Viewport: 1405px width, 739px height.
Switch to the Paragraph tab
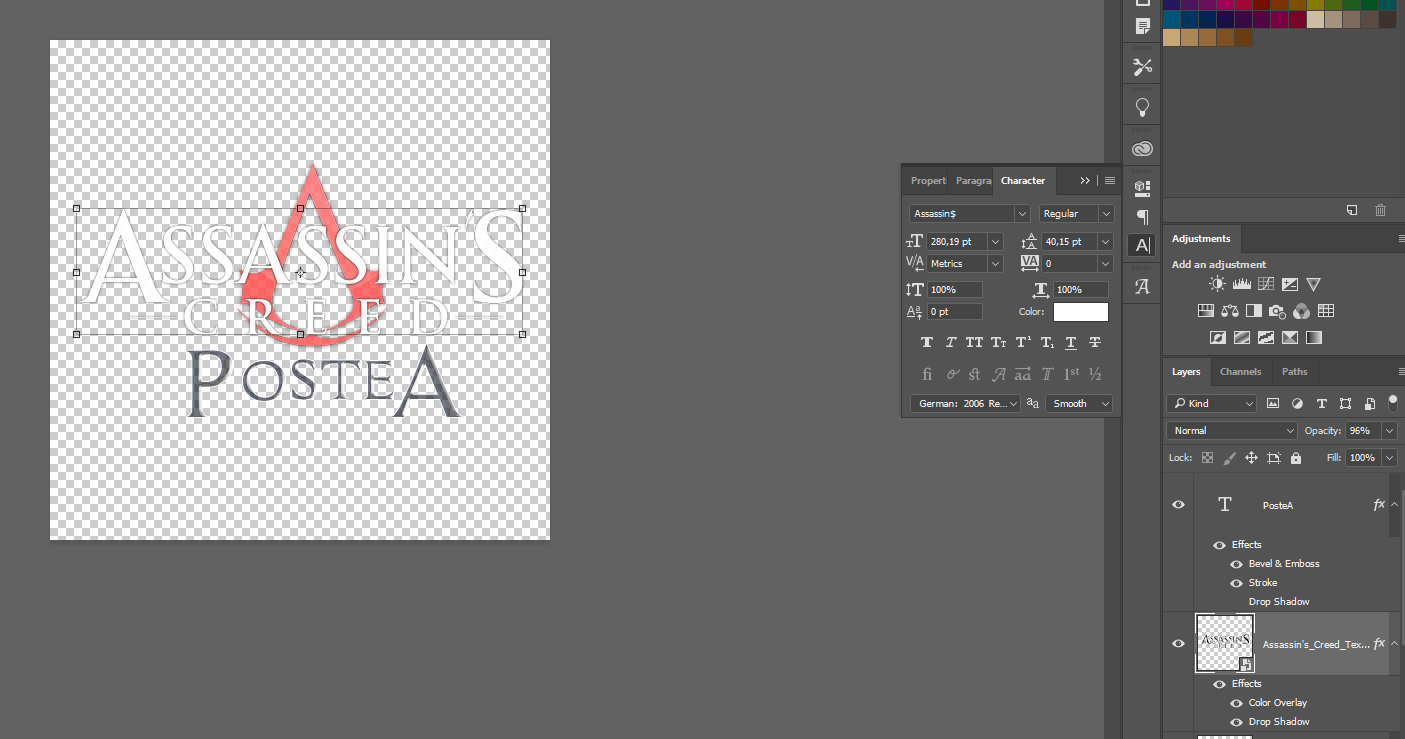[x=973, y=181]
